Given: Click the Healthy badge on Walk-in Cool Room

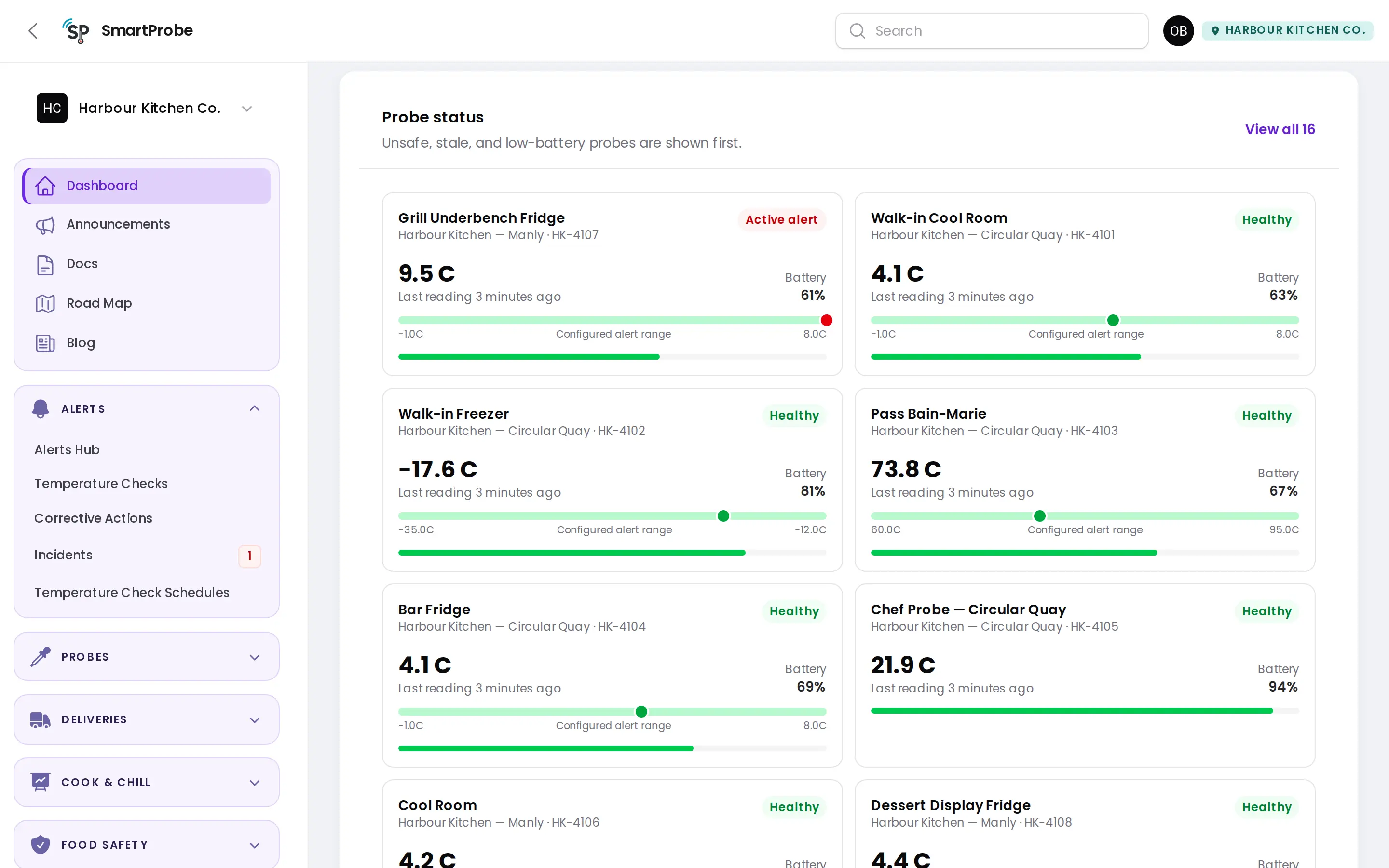Looking at the screenshot, I should 1267,220.
